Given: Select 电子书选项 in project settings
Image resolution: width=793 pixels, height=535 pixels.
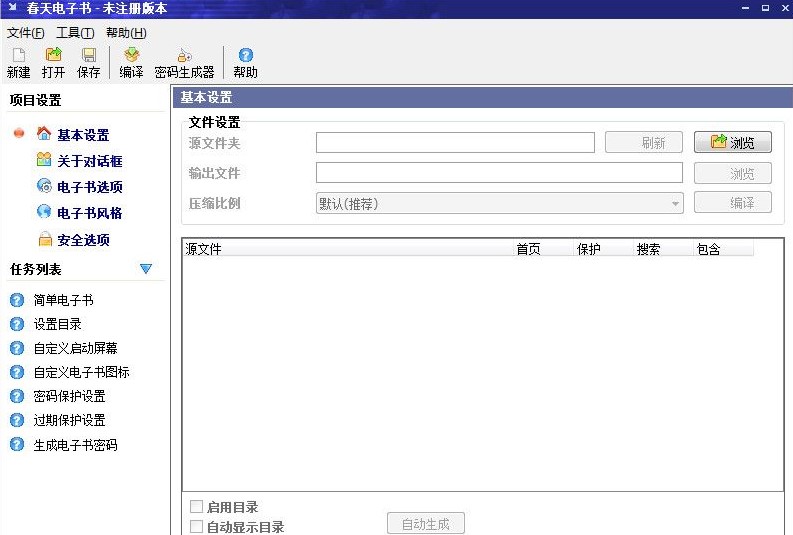Looking at the screenshot, I should pos(90,187).
